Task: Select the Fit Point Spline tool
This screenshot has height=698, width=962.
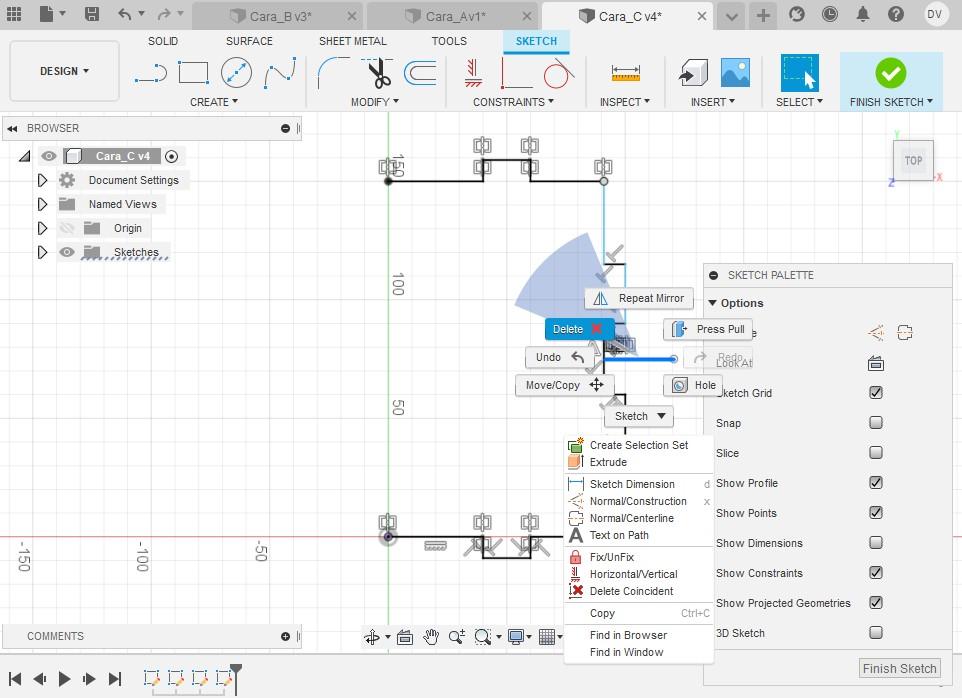Action: coord(280,72)
